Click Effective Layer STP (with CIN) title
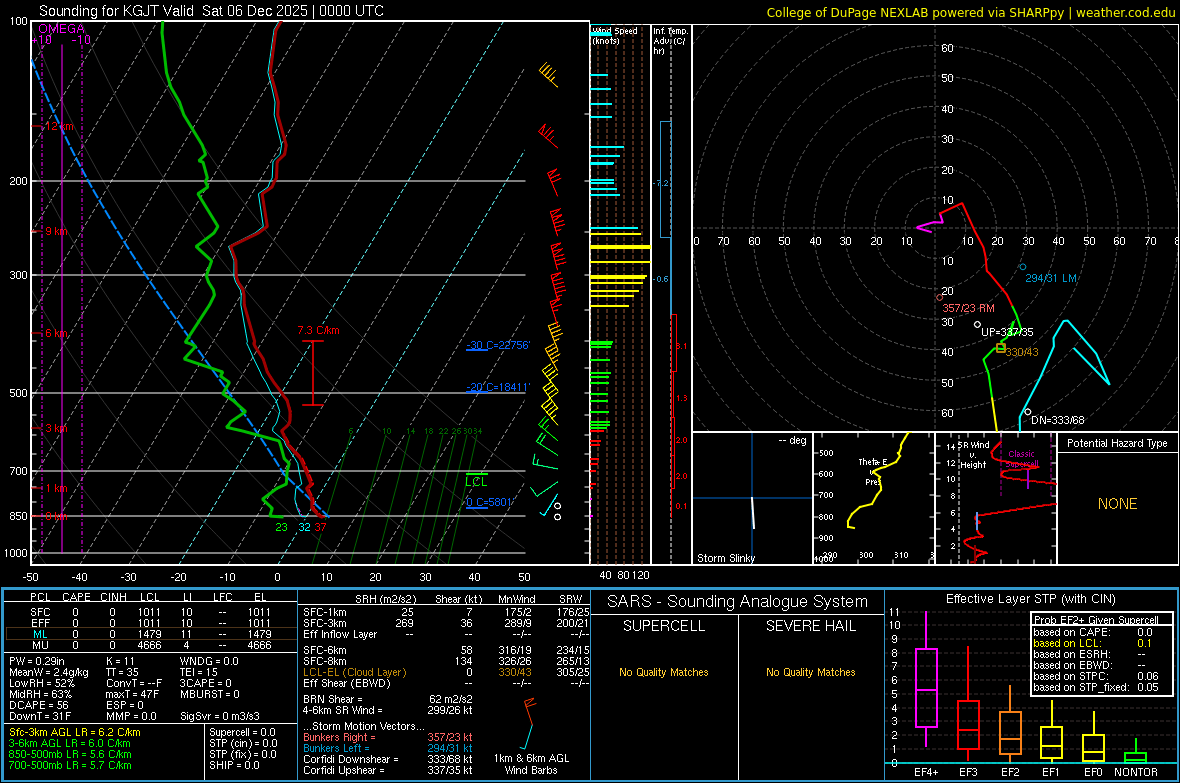The image size is (1180, 783). point(1030,599)
